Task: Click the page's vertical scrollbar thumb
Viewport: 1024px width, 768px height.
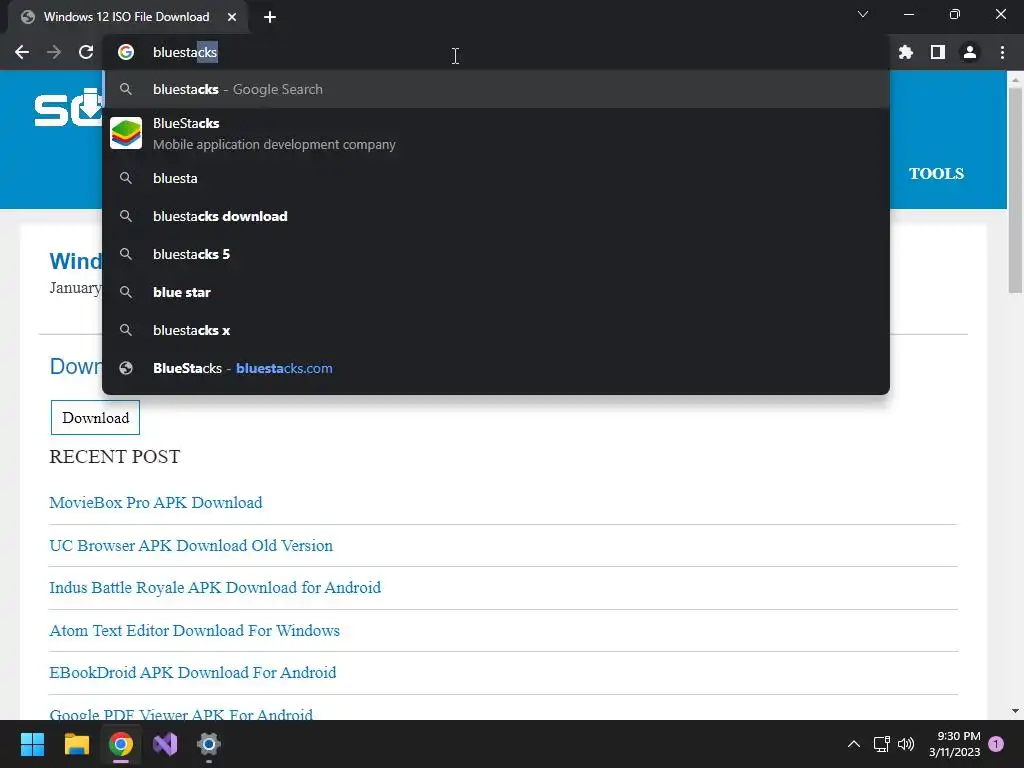Action: coord(1015,189)
